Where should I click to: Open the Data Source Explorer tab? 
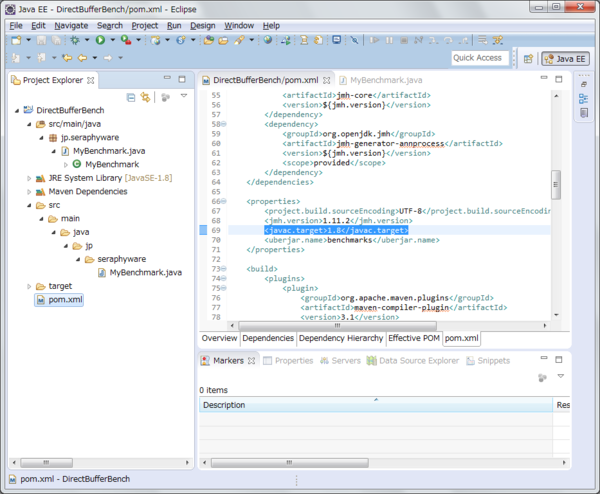(413, 361)
